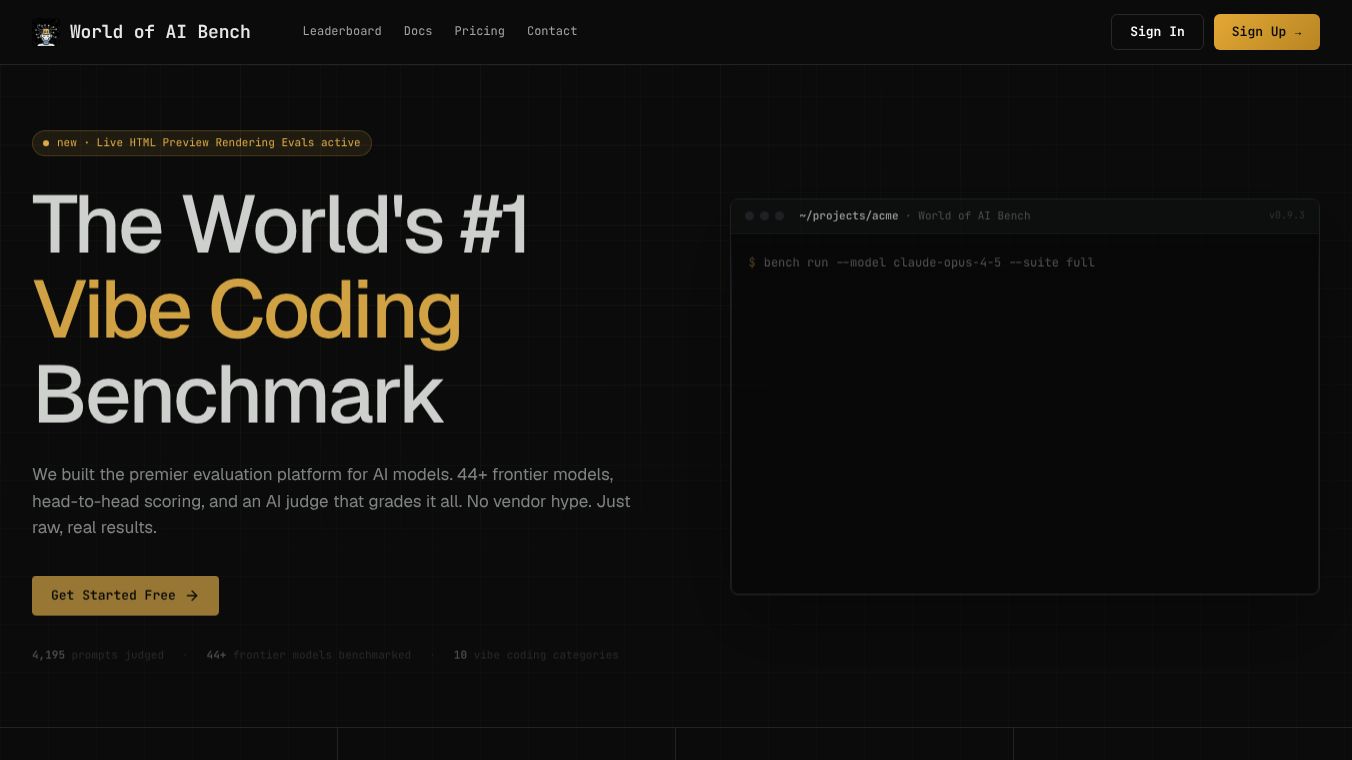Click the ~/projects/acme terminal path

848,216
